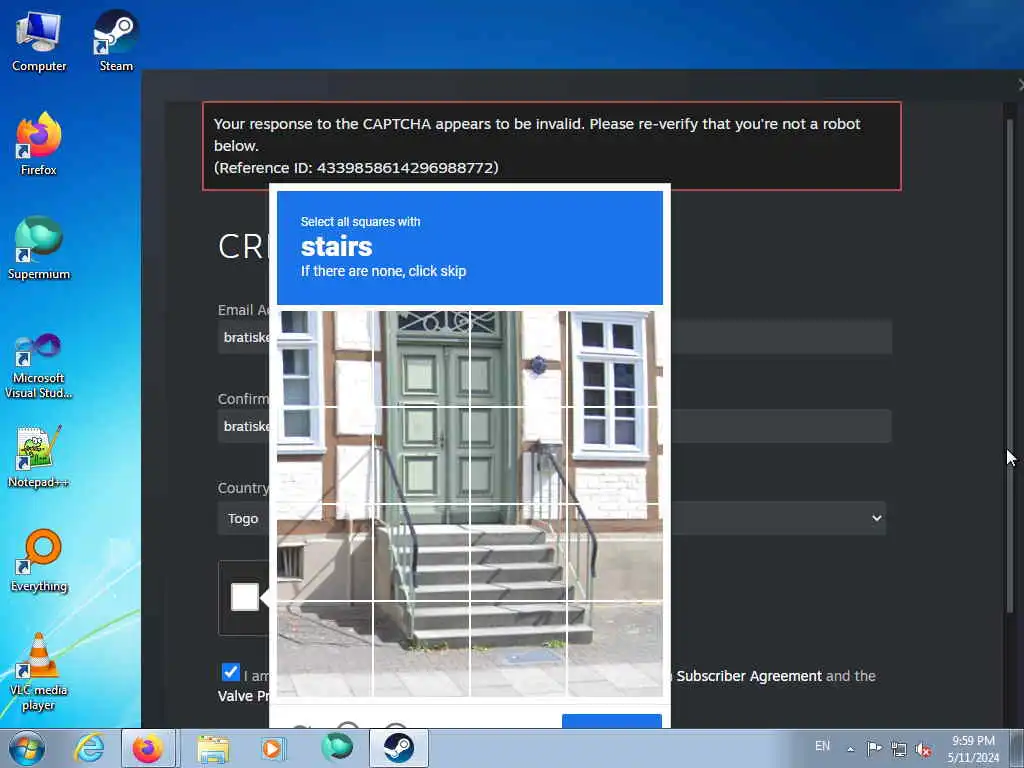Click the Reference ID number text

coord(356,168)
